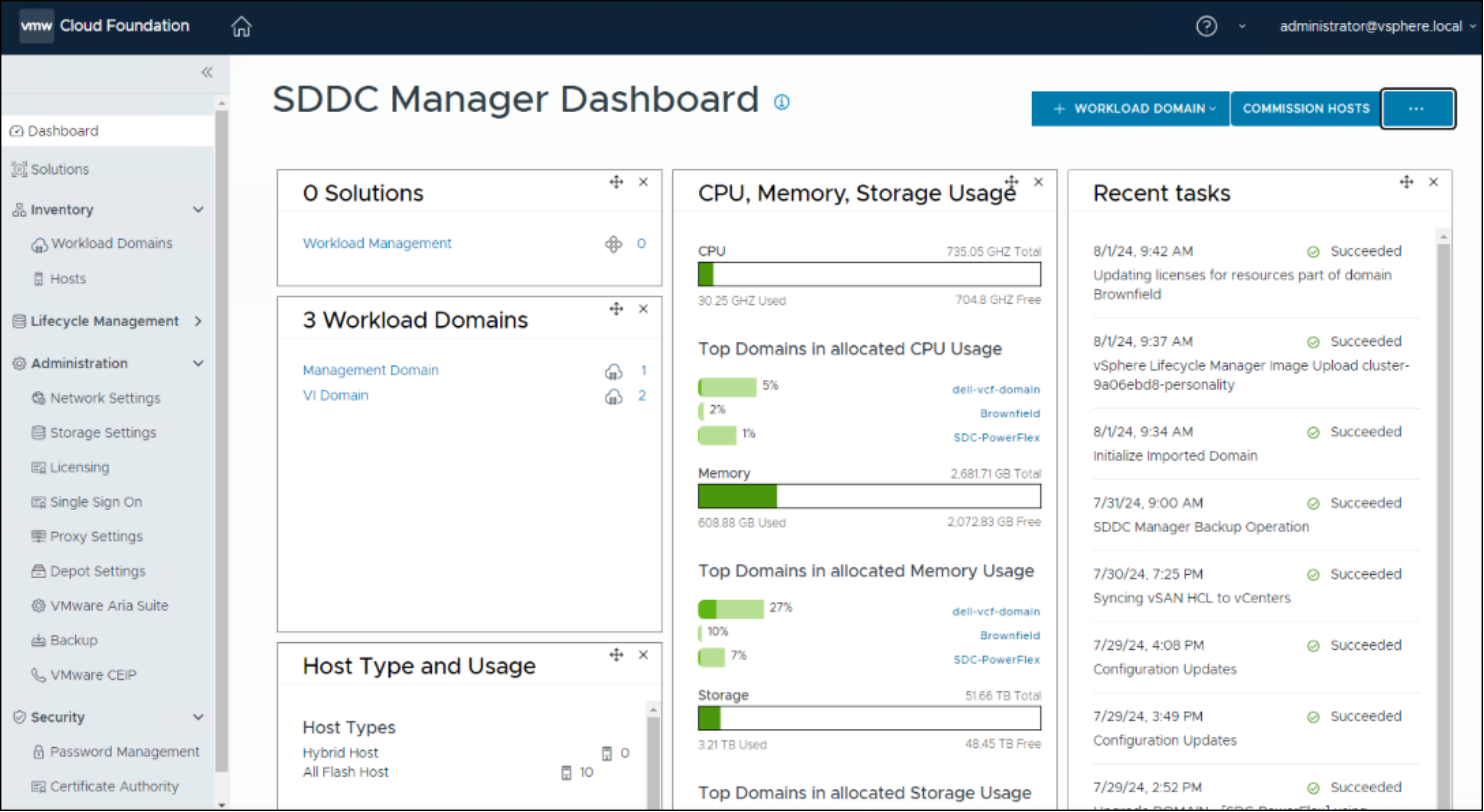
Task: Click Commission Hosts button
Action: tap(1306, 108)
